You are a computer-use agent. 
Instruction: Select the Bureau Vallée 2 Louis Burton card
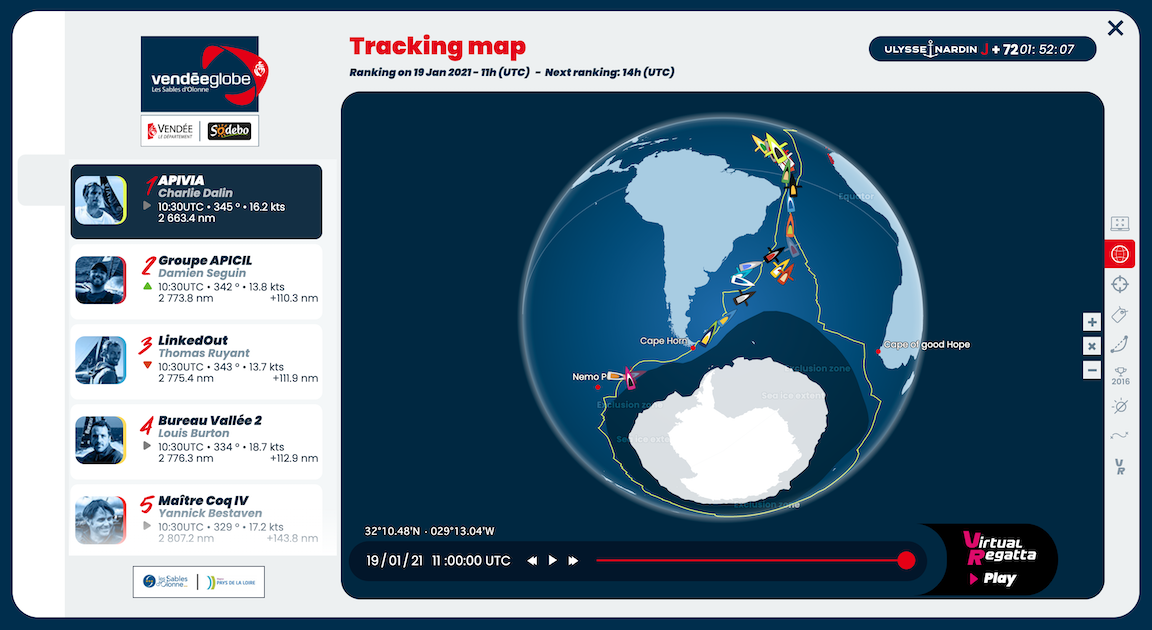point(196,441)
